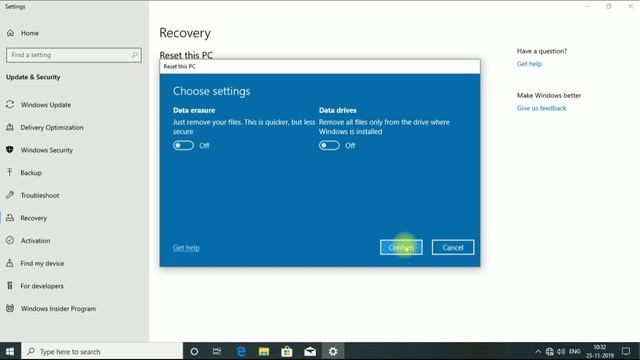The image size is (640, 360).
Task: Click the Windows Security shield icon
Action: [10, 150]
